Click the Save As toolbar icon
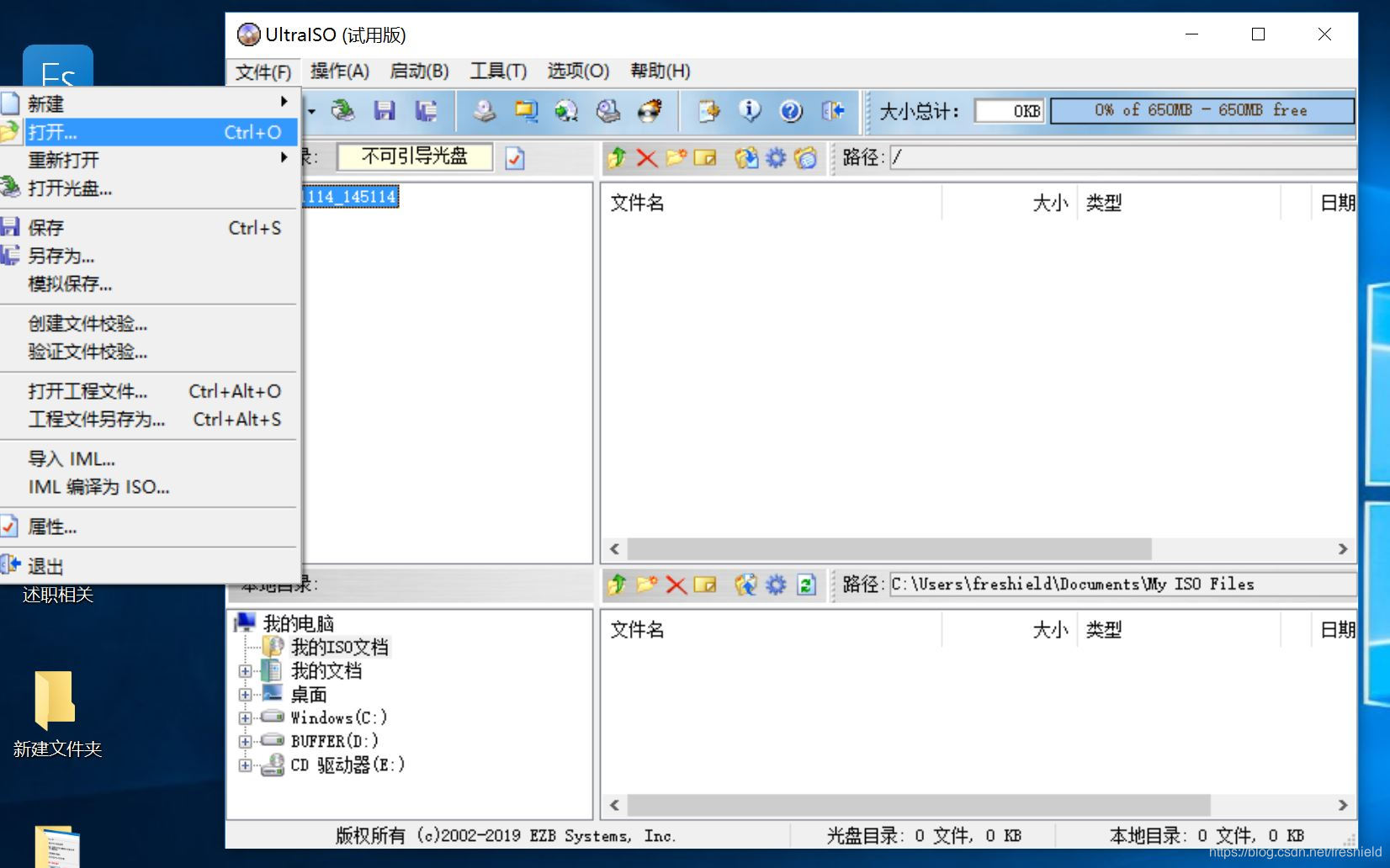Image resolution: width=1390 pixels, height=868 pixels. click(427, 111)
